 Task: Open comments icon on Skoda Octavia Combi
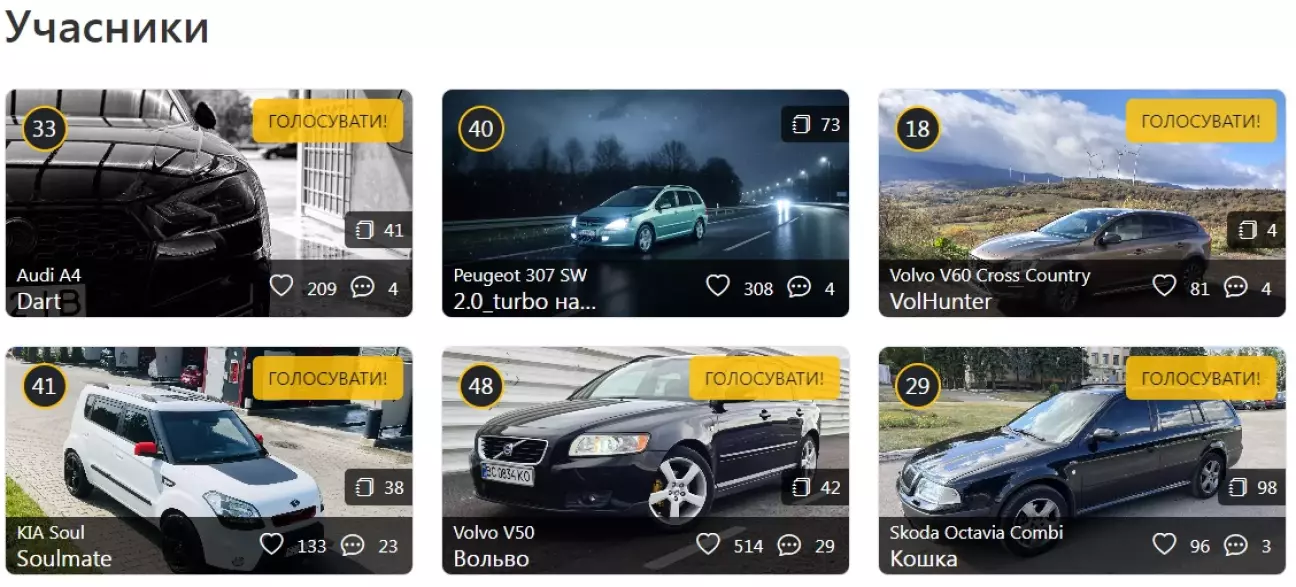1236,545
